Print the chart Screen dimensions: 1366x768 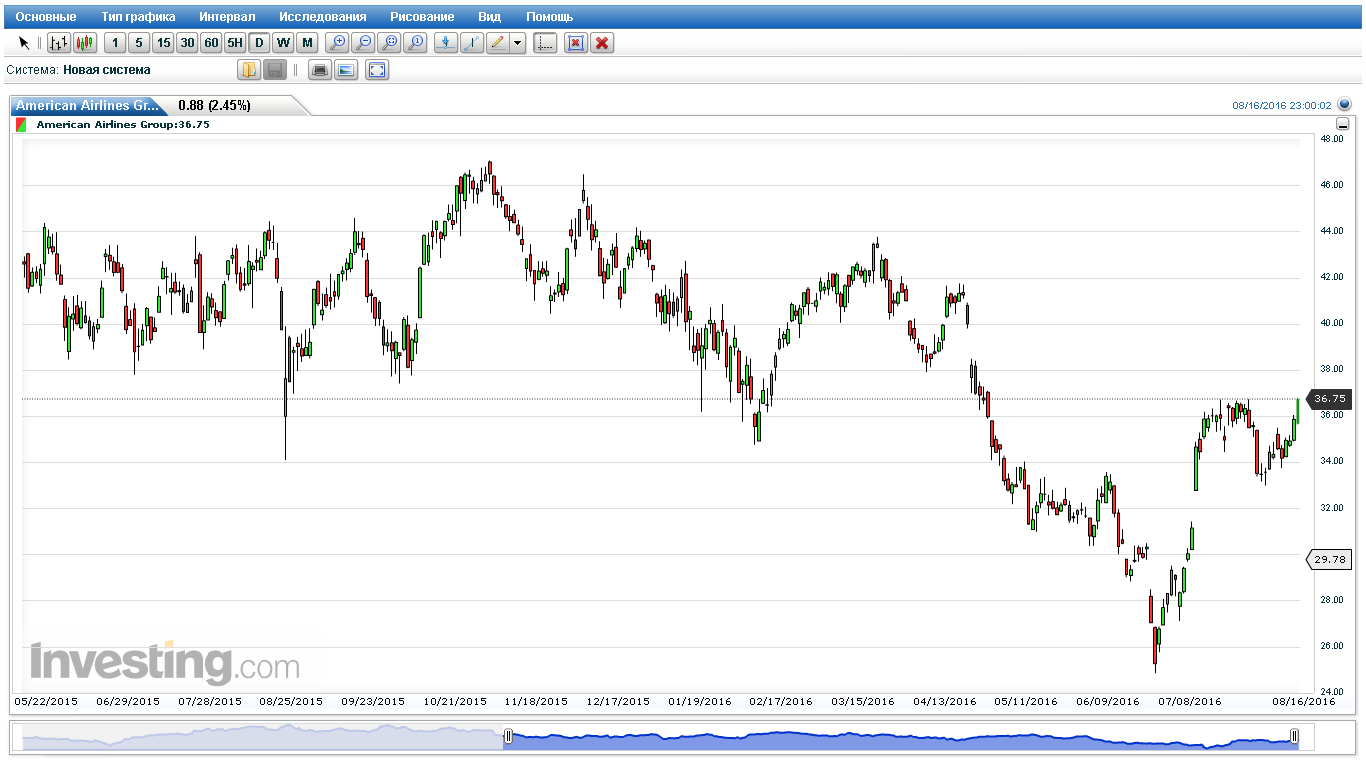coord(320,70)
